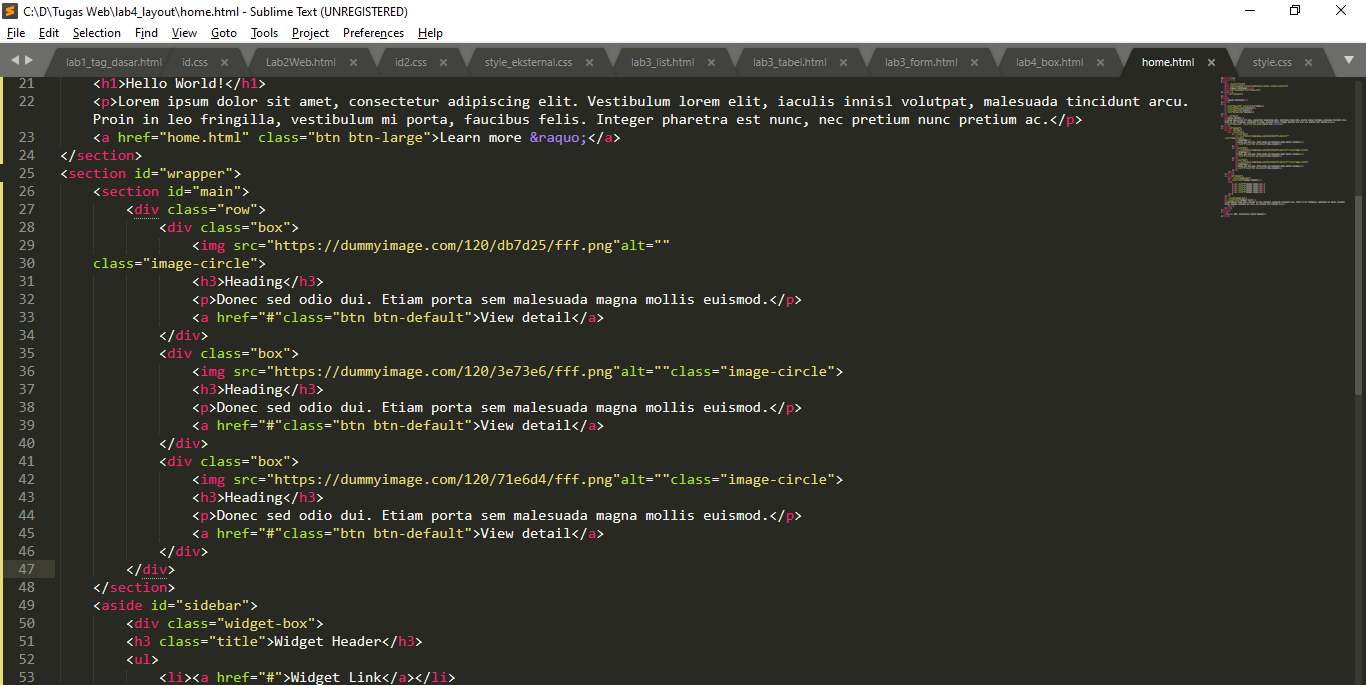Viewport: 1366px width, 685px height.
Task: Close the home.html tab
Action: click(x=1211, y=61)
